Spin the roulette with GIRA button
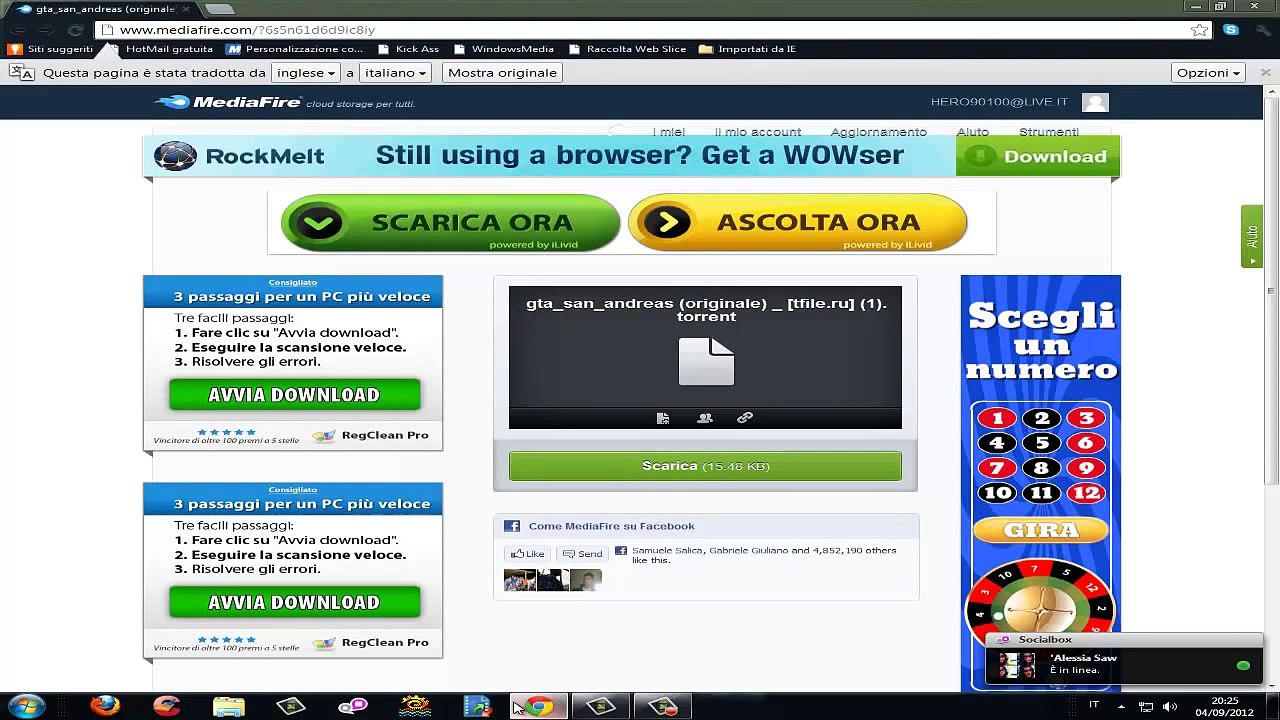Image resolution: width=1280 pixels, height=720 pixels. (1040, 530)
